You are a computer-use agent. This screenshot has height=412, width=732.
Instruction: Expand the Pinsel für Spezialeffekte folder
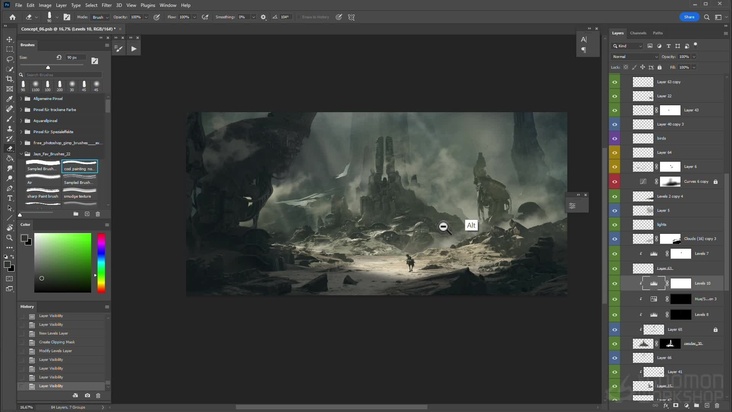pos(21,132)
